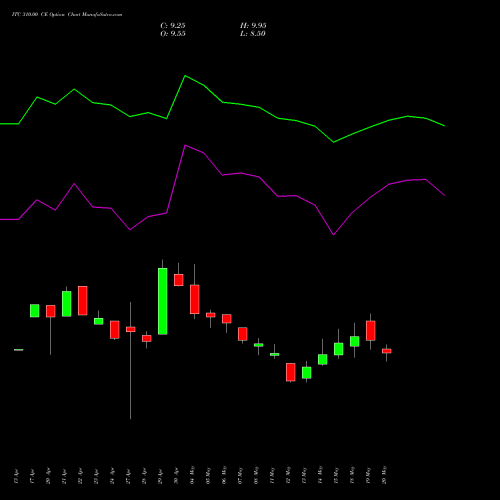Screen dimensions: 500x500
Task: Select the red candle for 12 May
Action: tap(291, 372)
